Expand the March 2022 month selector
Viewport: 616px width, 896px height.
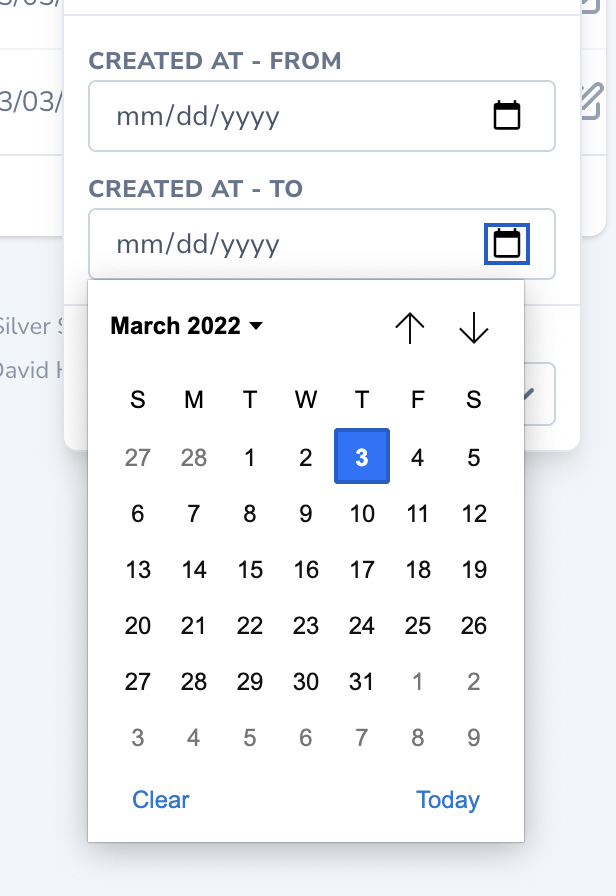[186, 326]
